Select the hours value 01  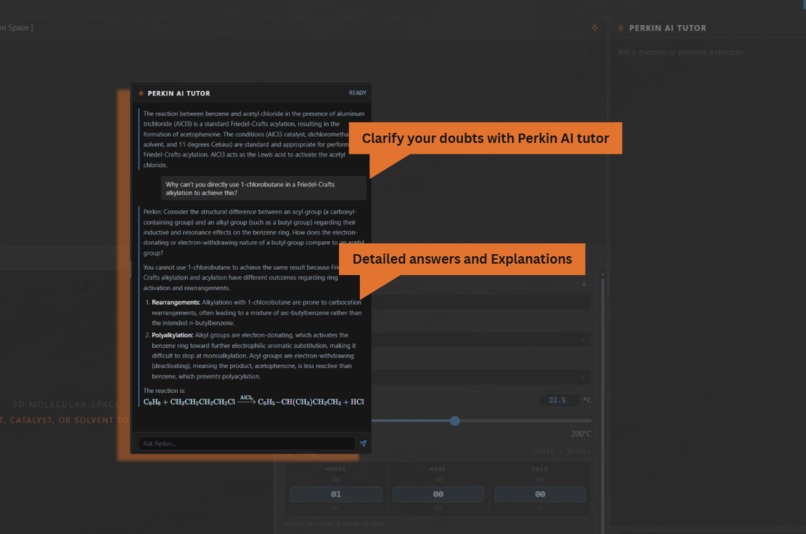click(x=336, y=494)
